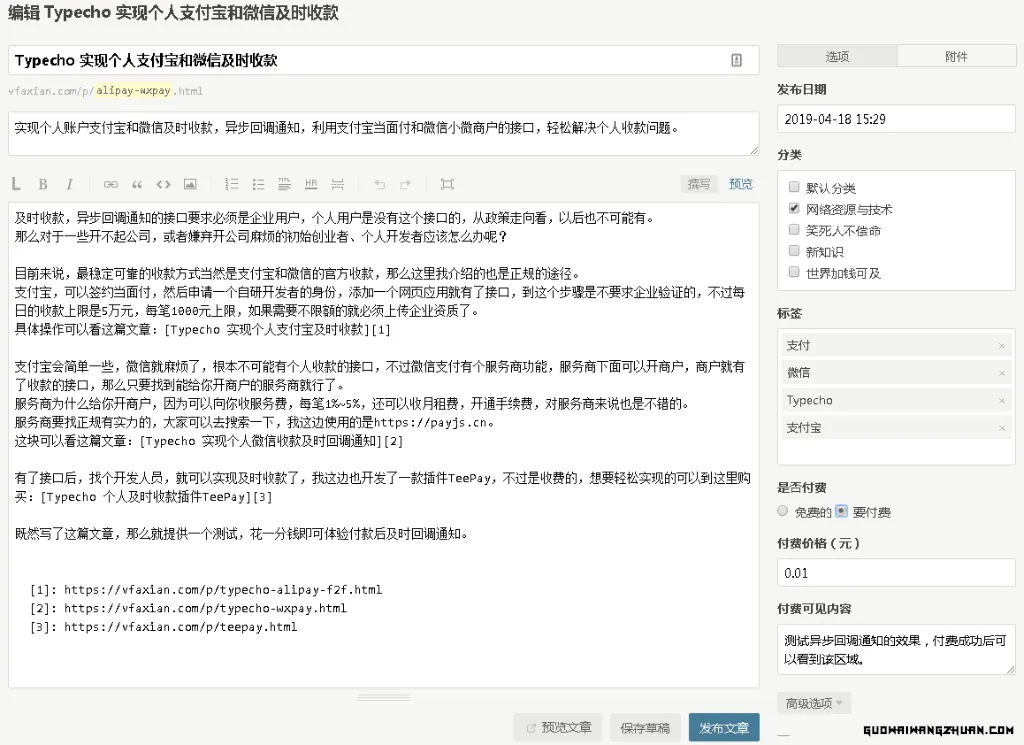Create a numbered list from the toolbar

232,184
